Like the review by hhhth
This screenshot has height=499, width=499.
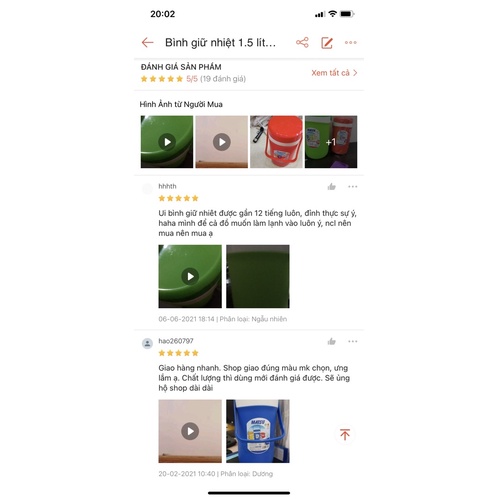click(x=331, y=187)
